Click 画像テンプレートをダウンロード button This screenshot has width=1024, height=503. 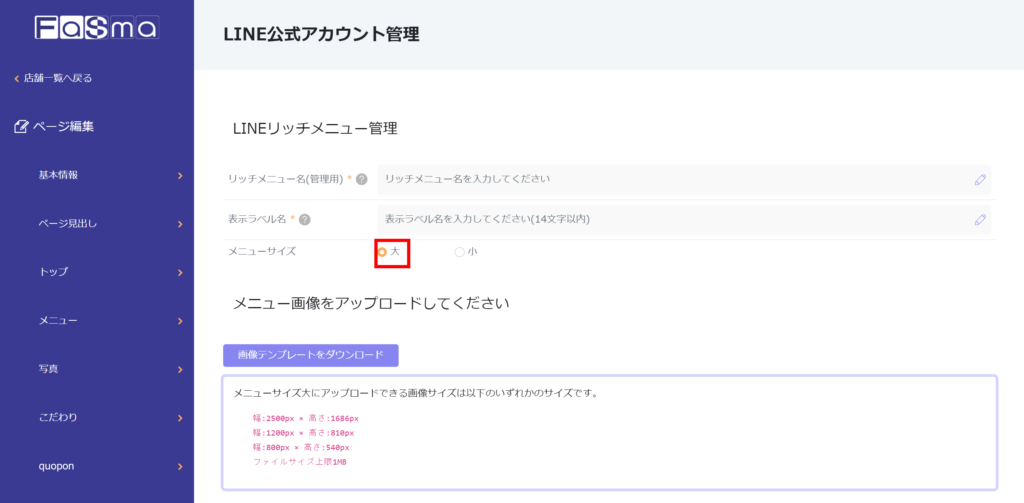310,355
